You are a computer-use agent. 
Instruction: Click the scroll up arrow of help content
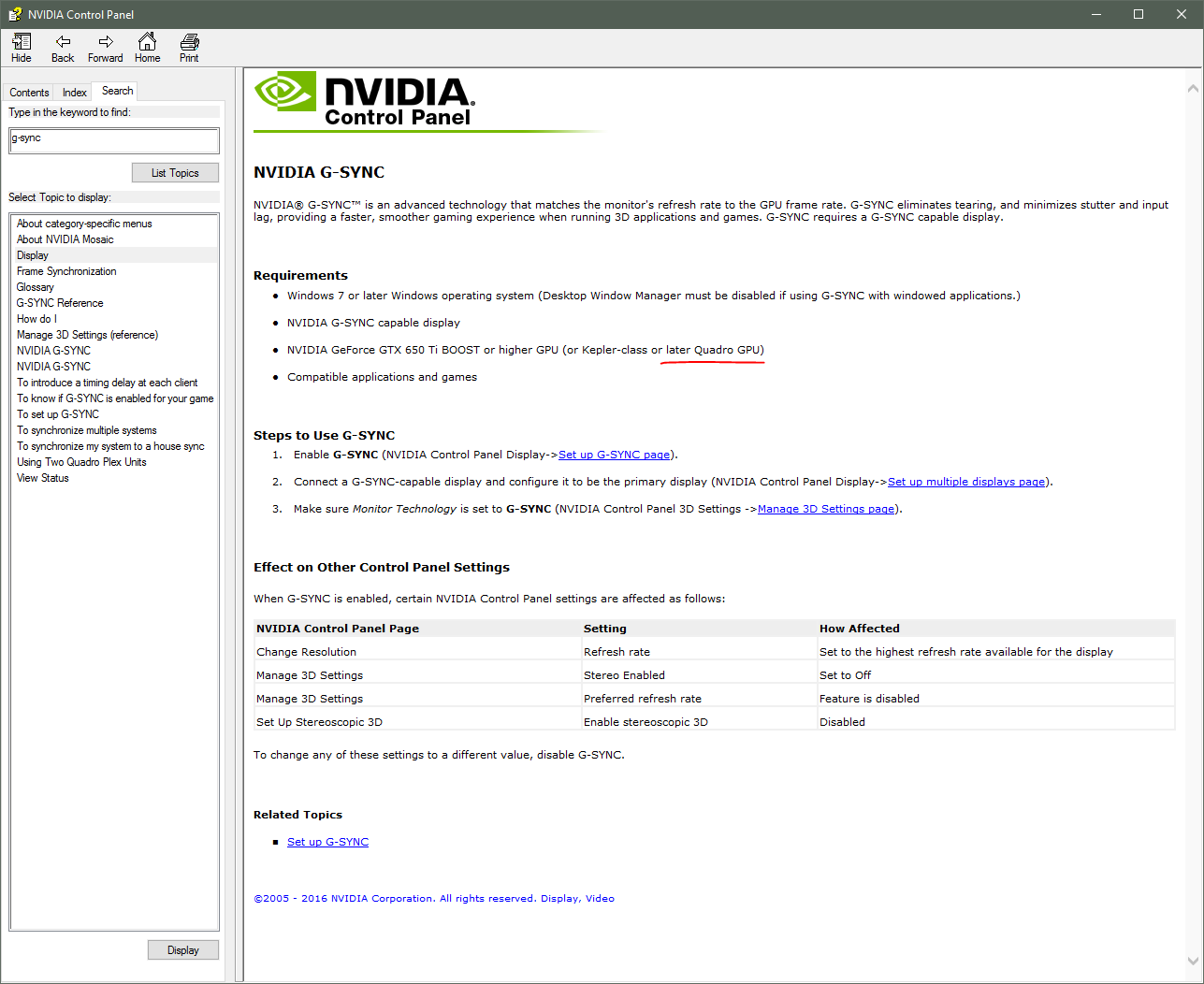[x=1193, y=89]
